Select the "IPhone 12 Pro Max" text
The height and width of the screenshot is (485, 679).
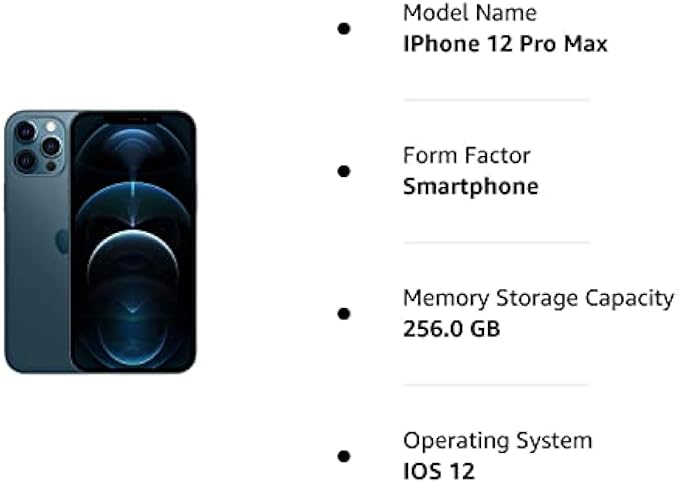point(504,44)
